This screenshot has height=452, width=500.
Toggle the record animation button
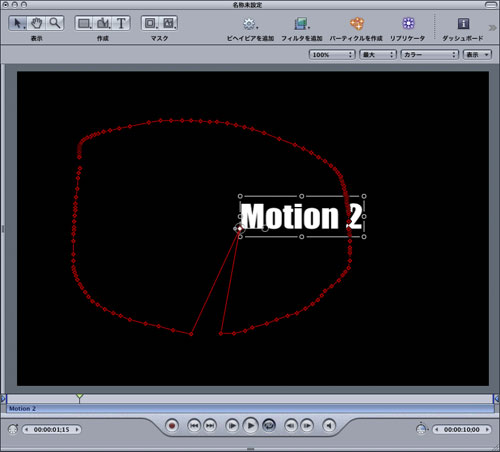(x=172, y=426)
